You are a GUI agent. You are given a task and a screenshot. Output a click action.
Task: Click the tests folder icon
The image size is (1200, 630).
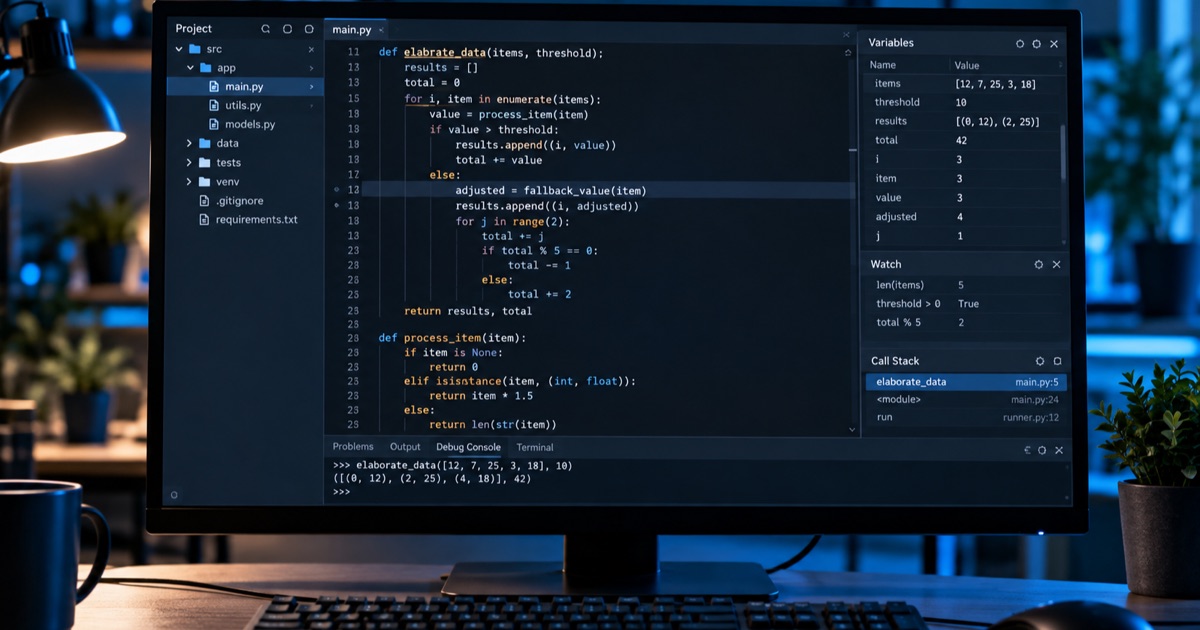205,163
